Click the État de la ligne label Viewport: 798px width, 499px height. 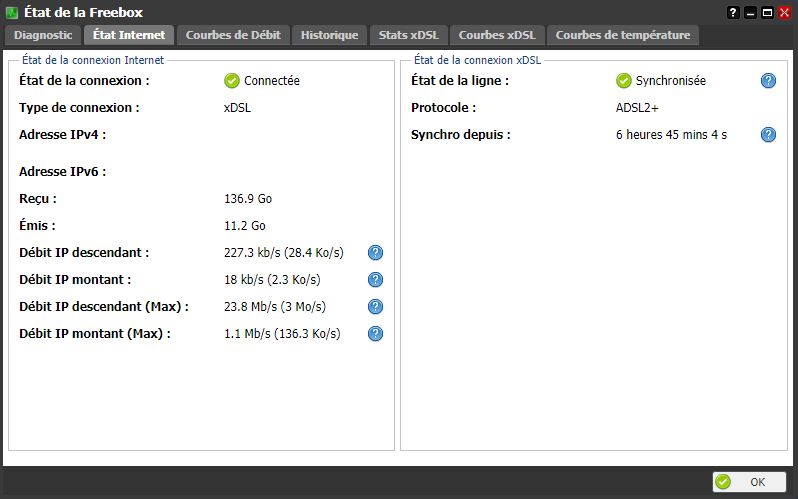coord(460,80)
